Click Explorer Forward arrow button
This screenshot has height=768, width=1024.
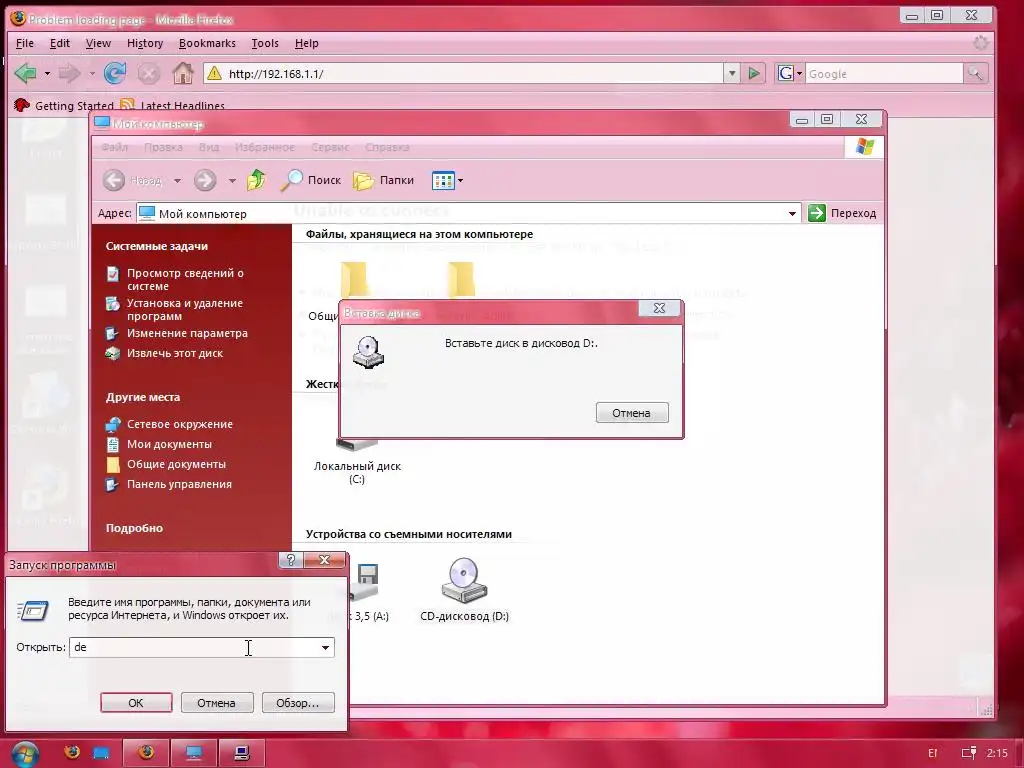click(205, 180)
